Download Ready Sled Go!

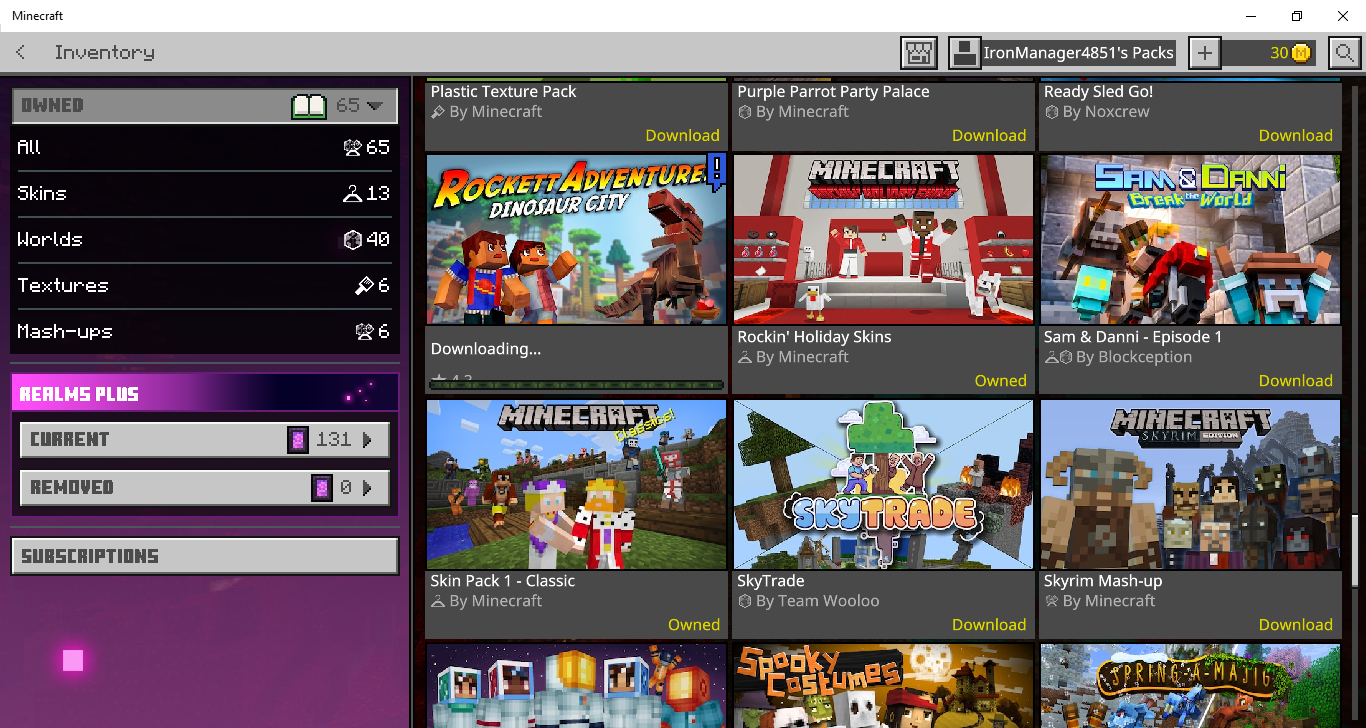1295,136
